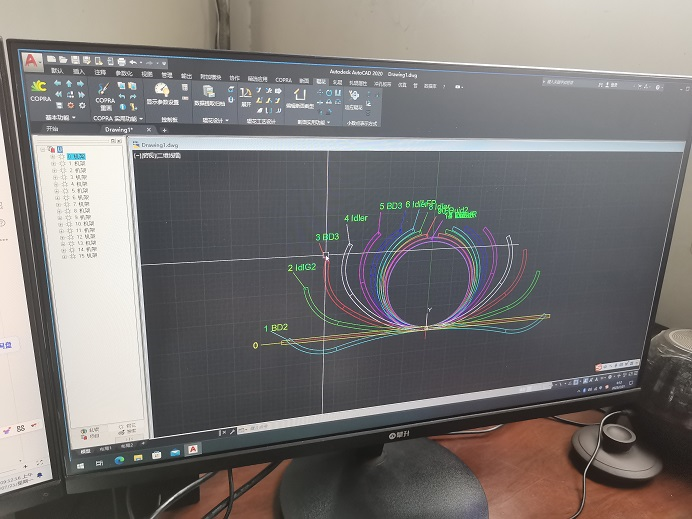Toggle the sun icon on 4 机架 row

tap(65, 184)
